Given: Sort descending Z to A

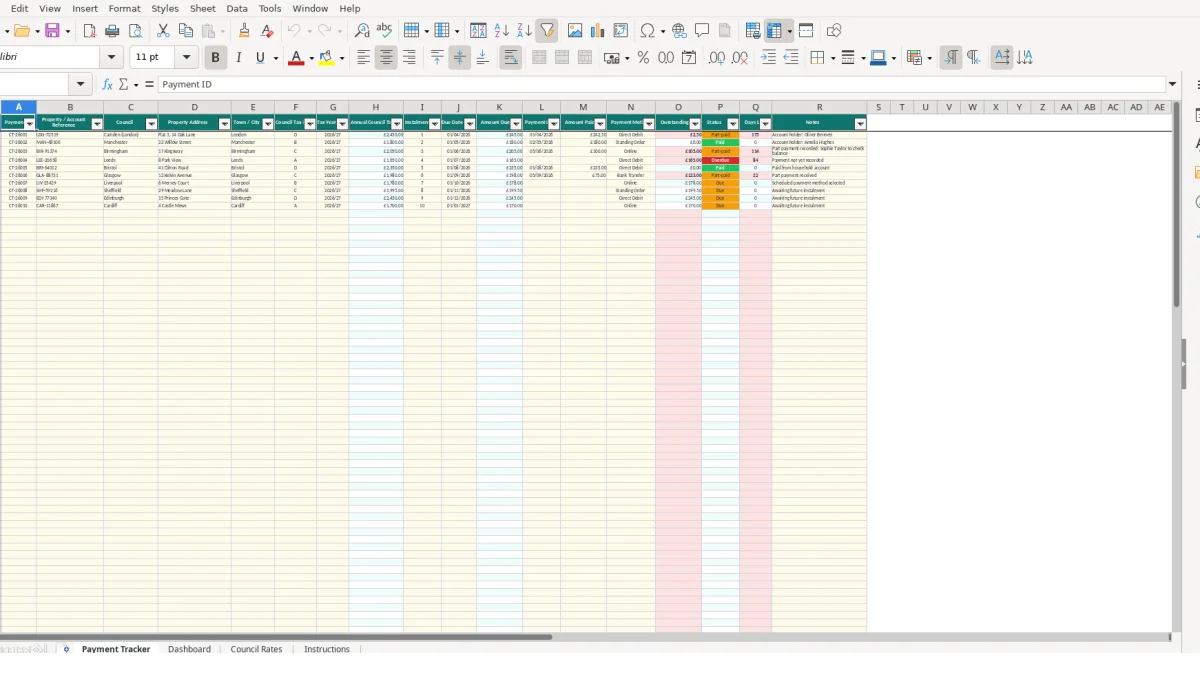Looking at the screenshot, I should [x=524, y=31].
